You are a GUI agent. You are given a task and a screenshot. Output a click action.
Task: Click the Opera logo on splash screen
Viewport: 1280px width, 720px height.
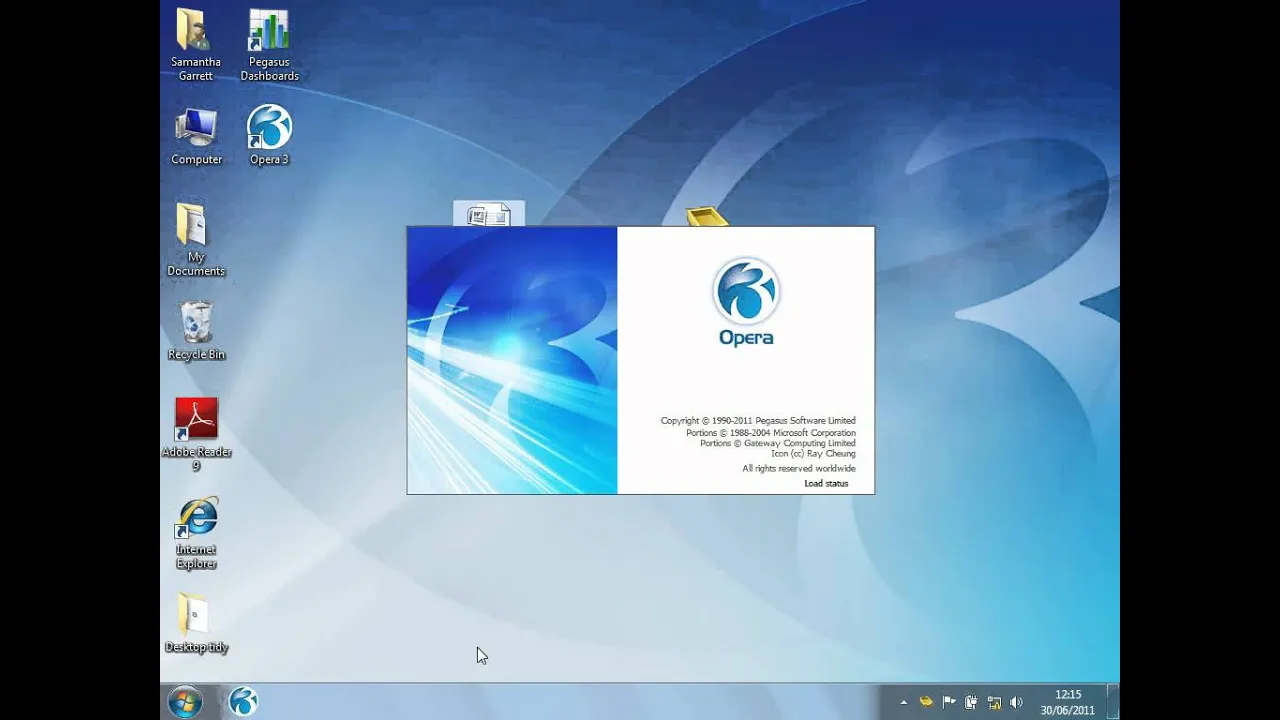pos(746,291)
